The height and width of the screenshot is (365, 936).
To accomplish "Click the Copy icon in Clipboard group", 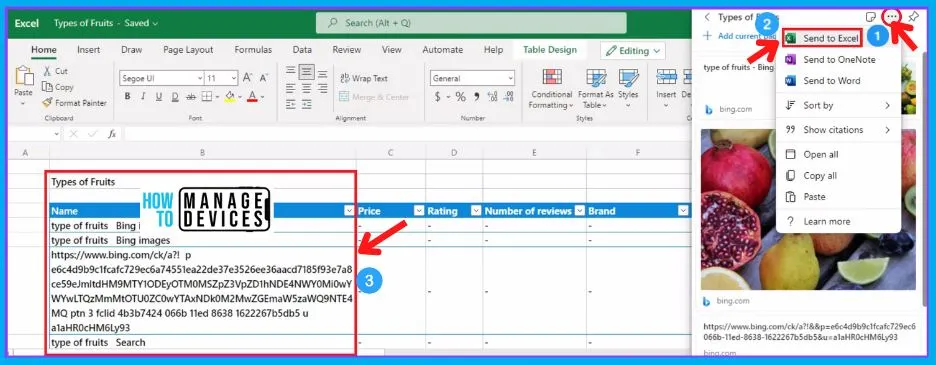I will point(47,87).
